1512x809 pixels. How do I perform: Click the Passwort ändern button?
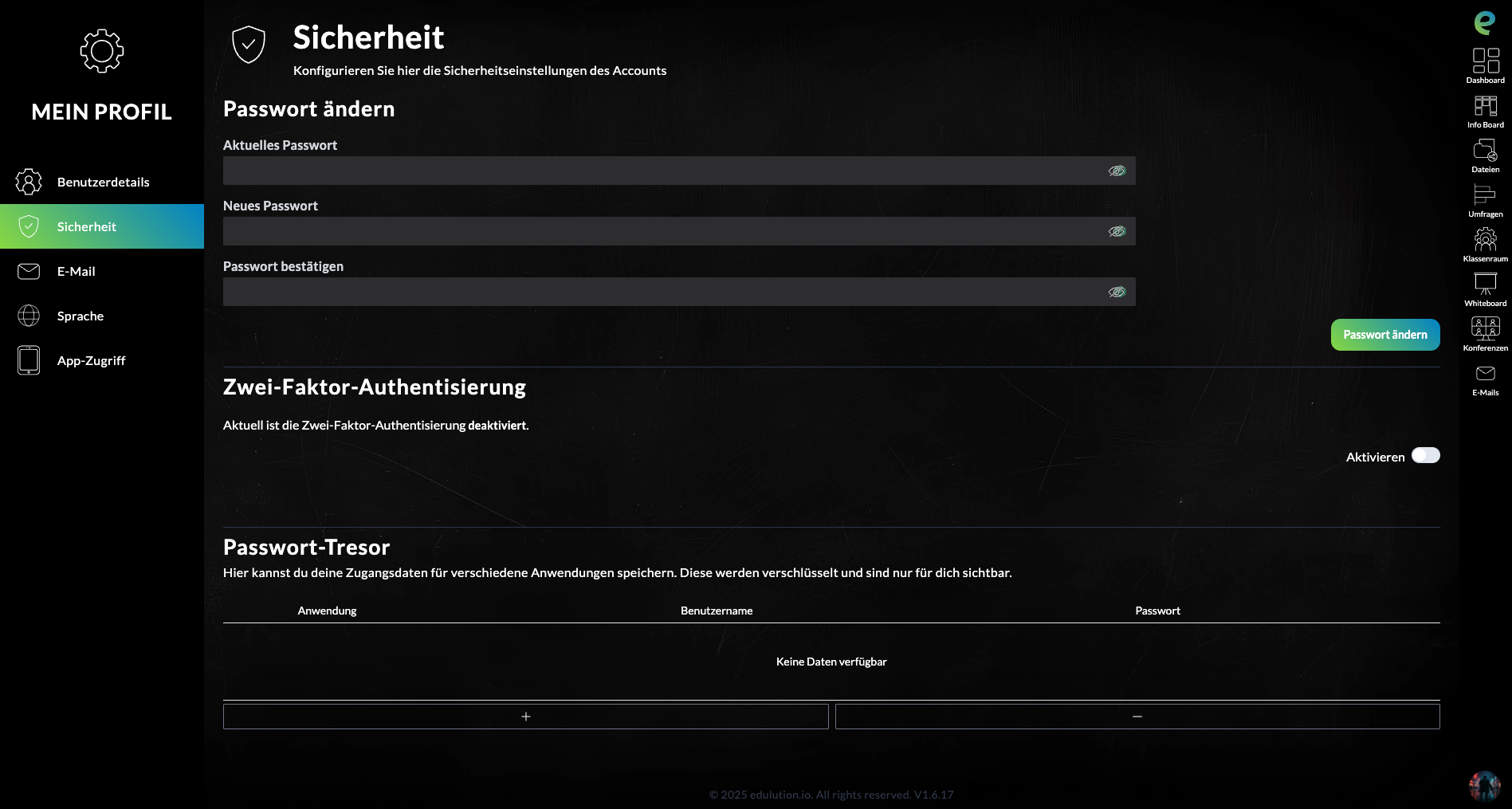[1384, 334]
